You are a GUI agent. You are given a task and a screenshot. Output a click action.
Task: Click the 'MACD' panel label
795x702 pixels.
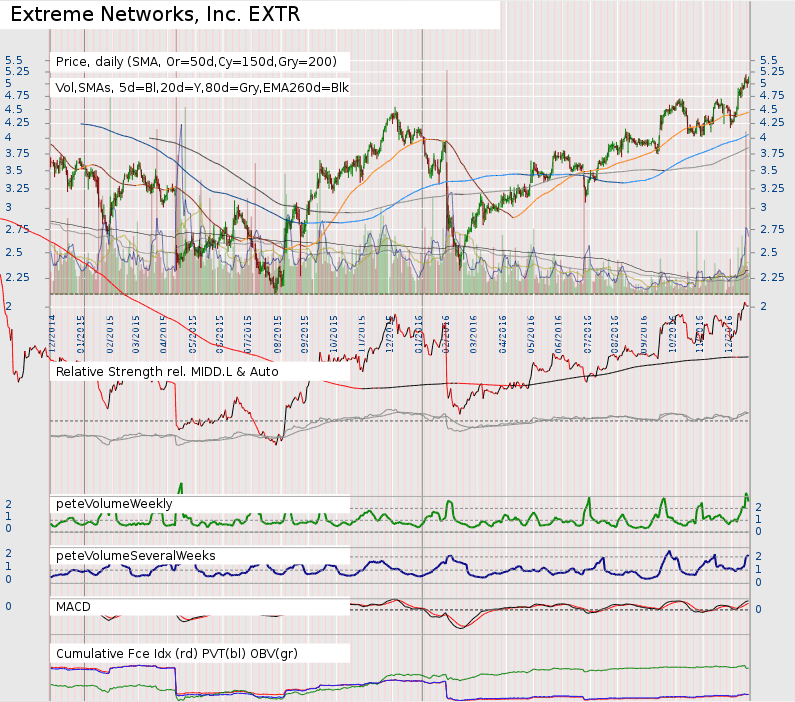(73, 607)
